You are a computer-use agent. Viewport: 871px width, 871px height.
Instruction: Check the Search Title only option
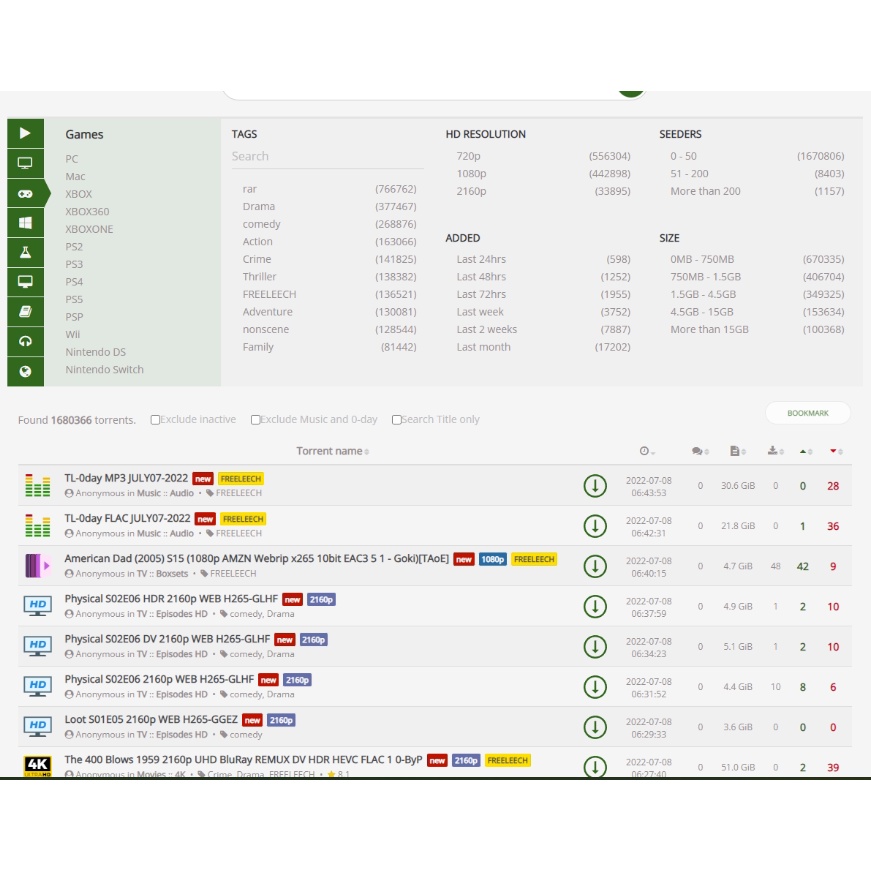click(x=397, y=420)
